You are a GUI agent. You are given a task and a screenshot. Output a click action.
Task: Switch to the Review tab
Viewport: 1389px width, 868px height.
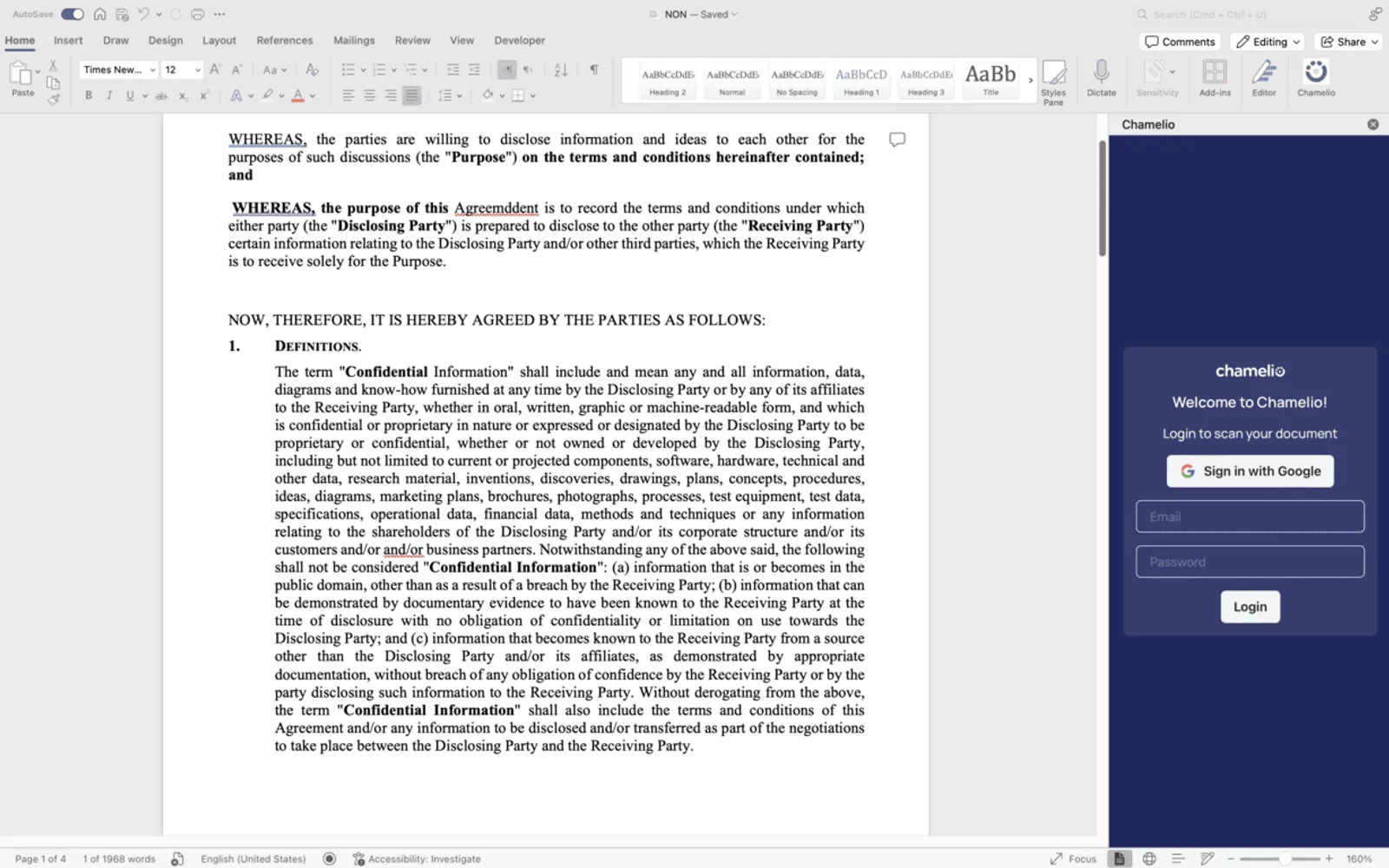pyautogui.click(x=412, y=40)
